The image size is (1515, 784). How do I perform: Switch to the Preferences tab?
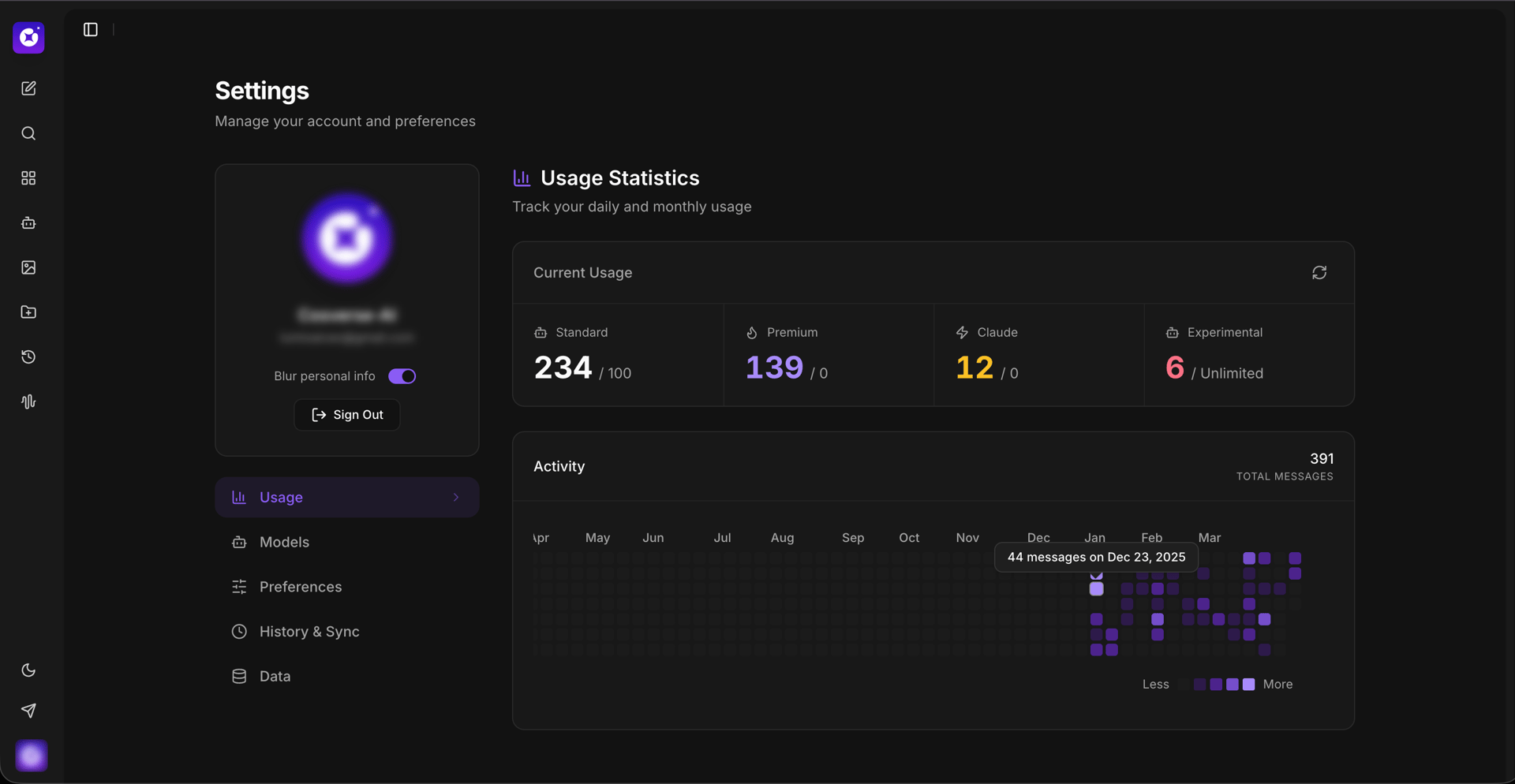tap(301, 586)
